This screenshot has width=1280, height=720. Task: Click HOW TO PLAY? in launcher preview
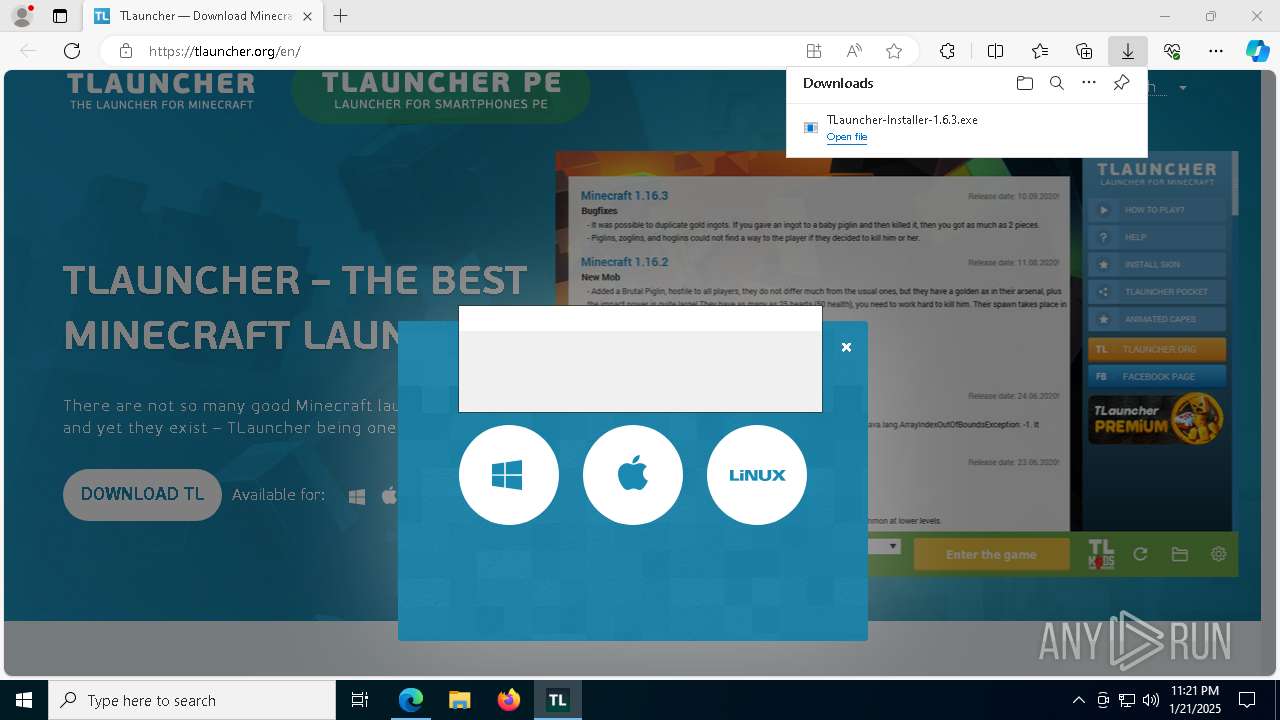click(1156, 210)
